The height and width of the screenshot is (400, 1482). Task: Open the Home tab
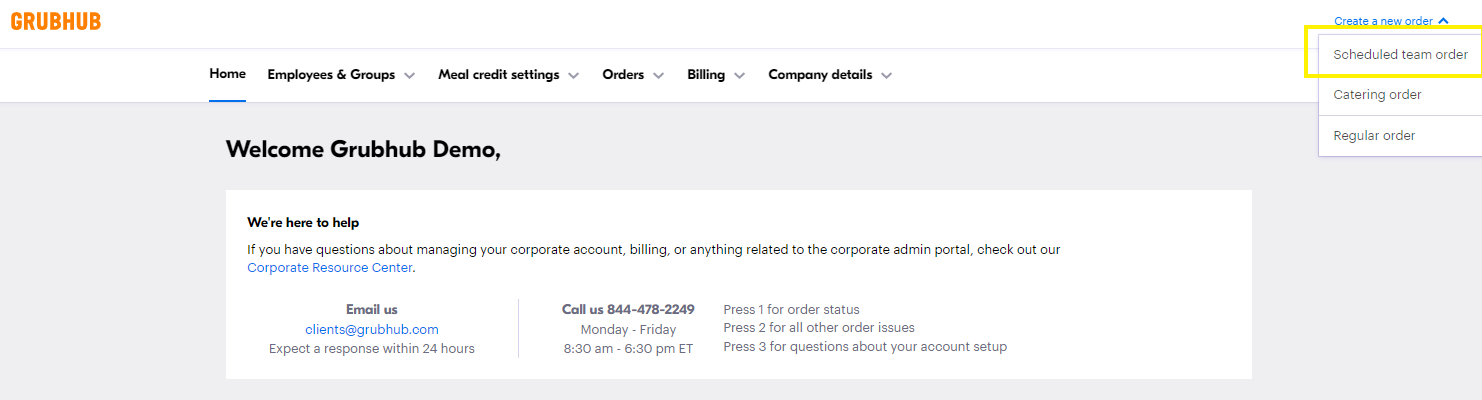coord(227,74)
